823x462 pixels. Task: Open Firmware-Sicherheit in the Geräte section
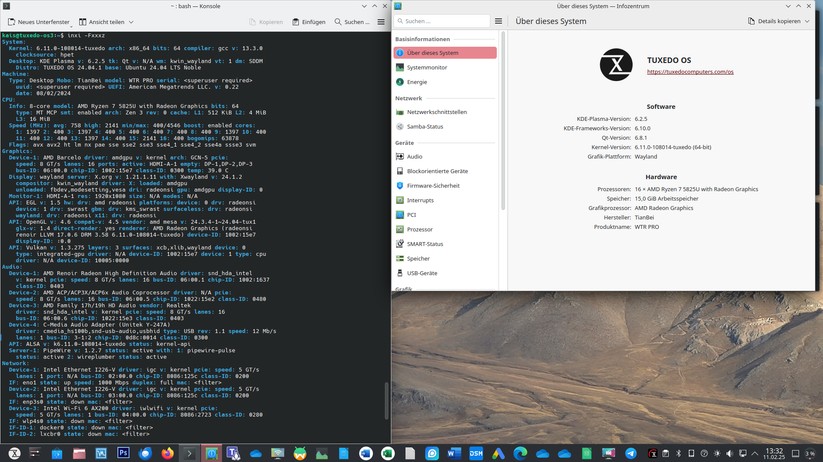pyautogui.click(x=433, y=185)
